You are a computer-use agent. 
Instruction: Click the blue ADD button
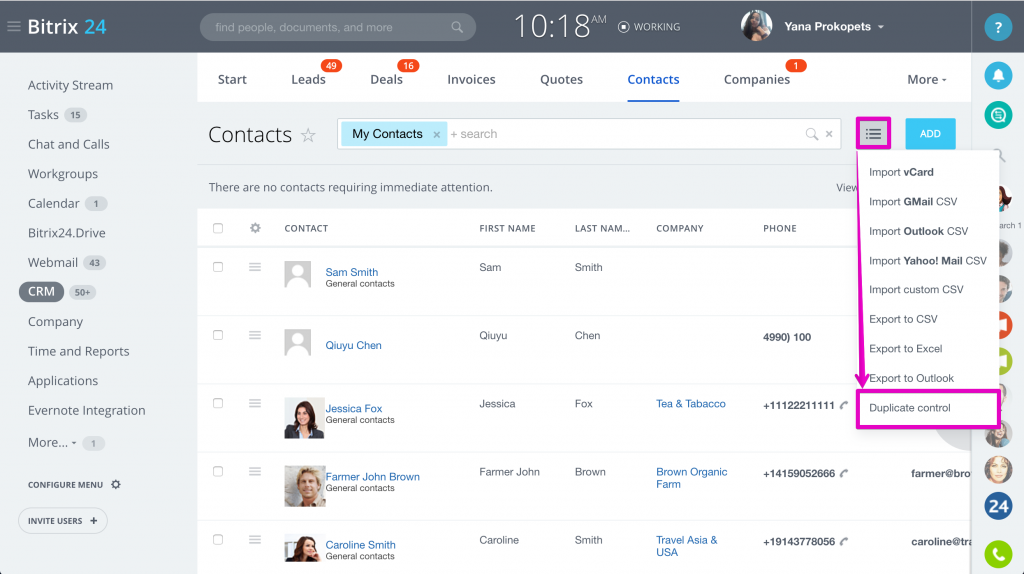(x=930, y=134)
